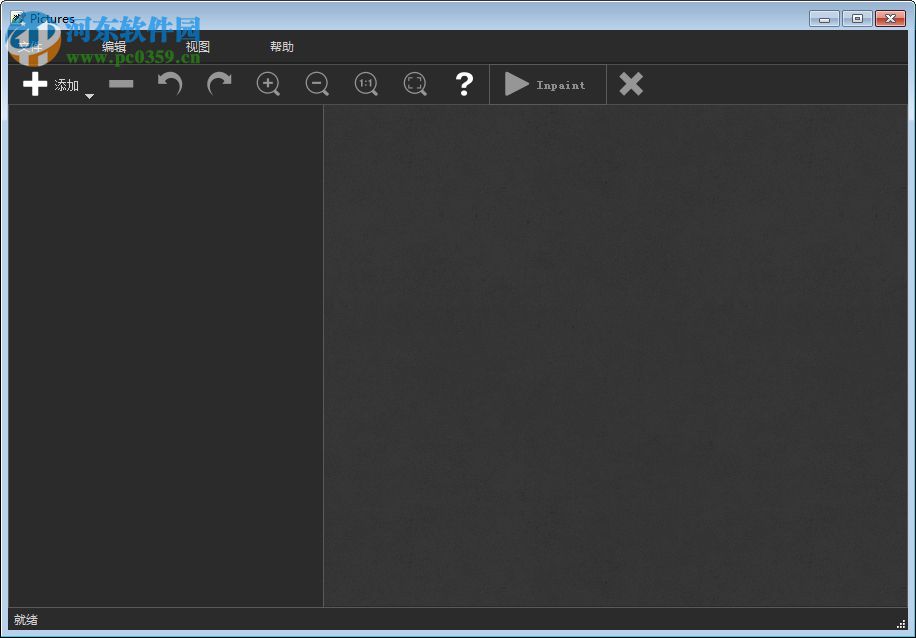Screen dimensions: 916x638
Task: Open help with the question mark icon
Action: pyautogui.click(x=464, y=85)
